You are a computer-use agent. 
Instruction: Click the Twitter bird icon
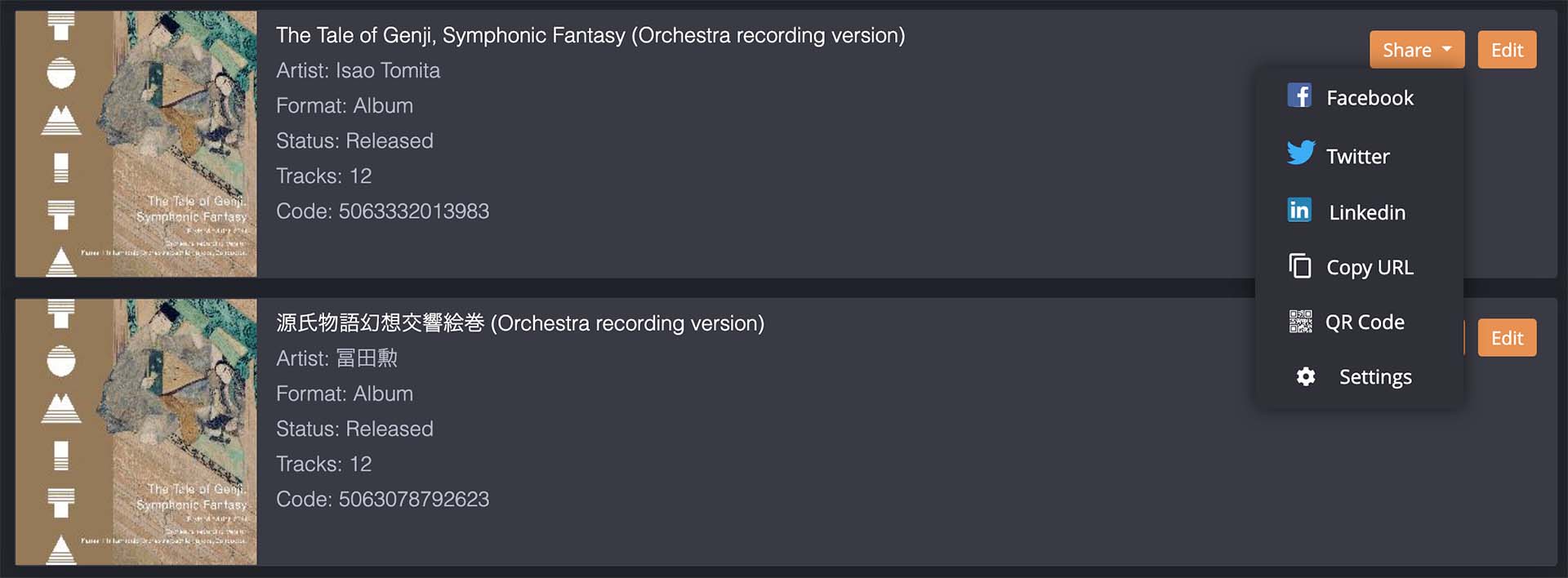1300,153
